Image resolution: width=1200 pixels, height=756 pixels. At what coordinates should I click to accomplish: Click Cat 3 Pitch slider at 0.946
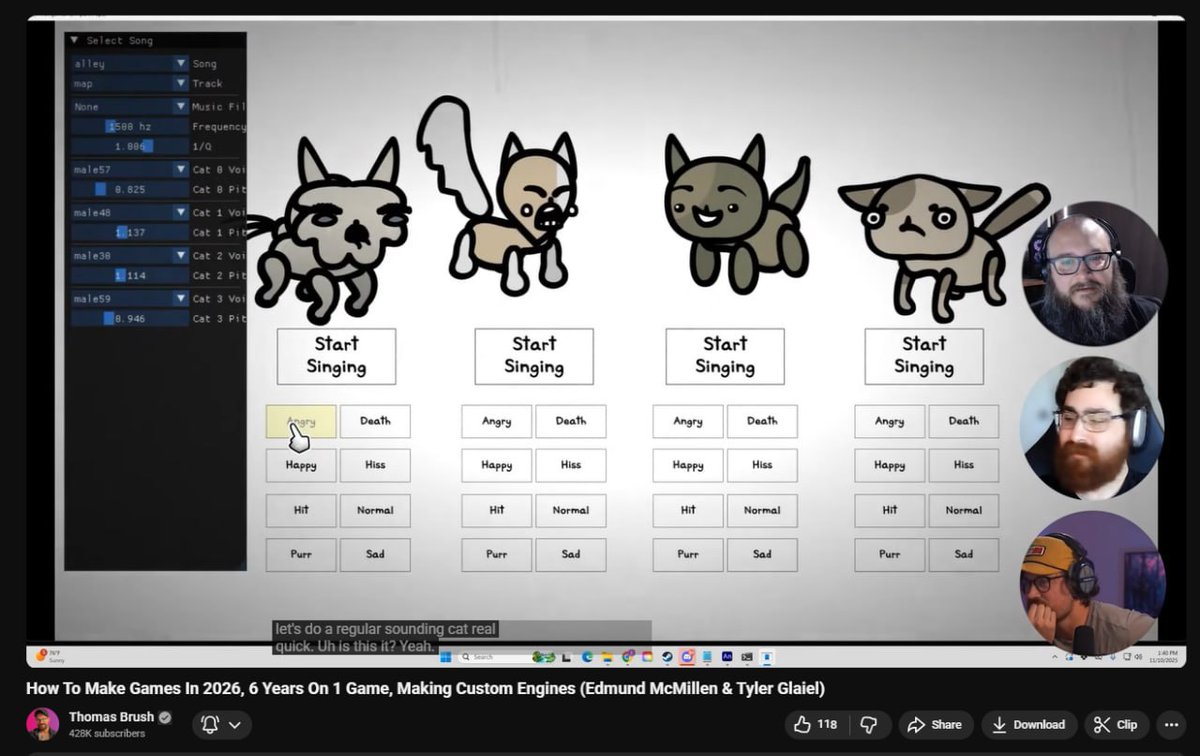click(129, 318)
